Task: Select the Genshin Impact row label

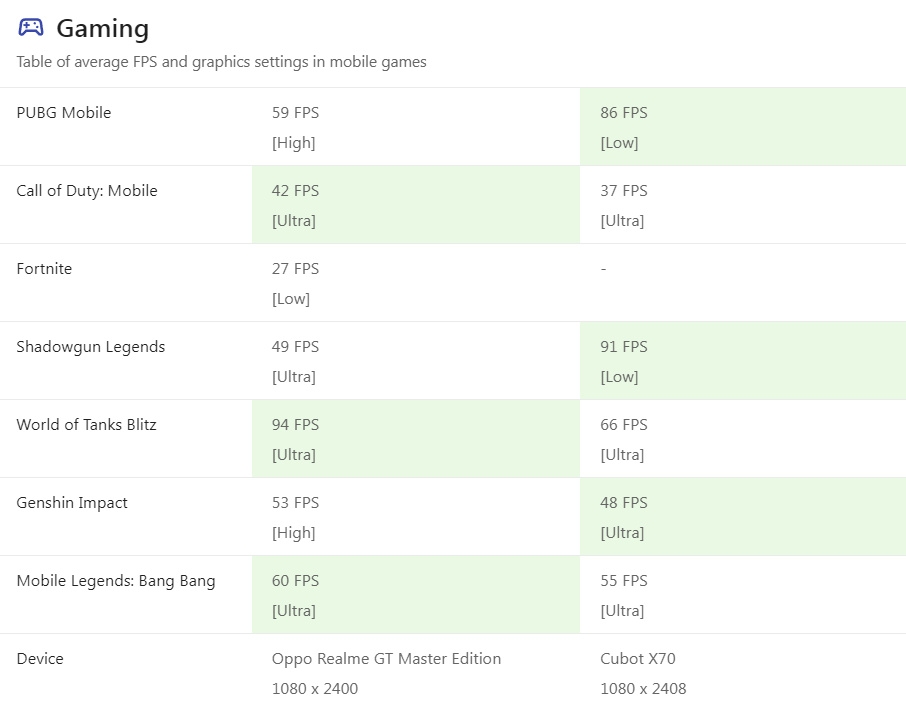Action: [72, 503]
